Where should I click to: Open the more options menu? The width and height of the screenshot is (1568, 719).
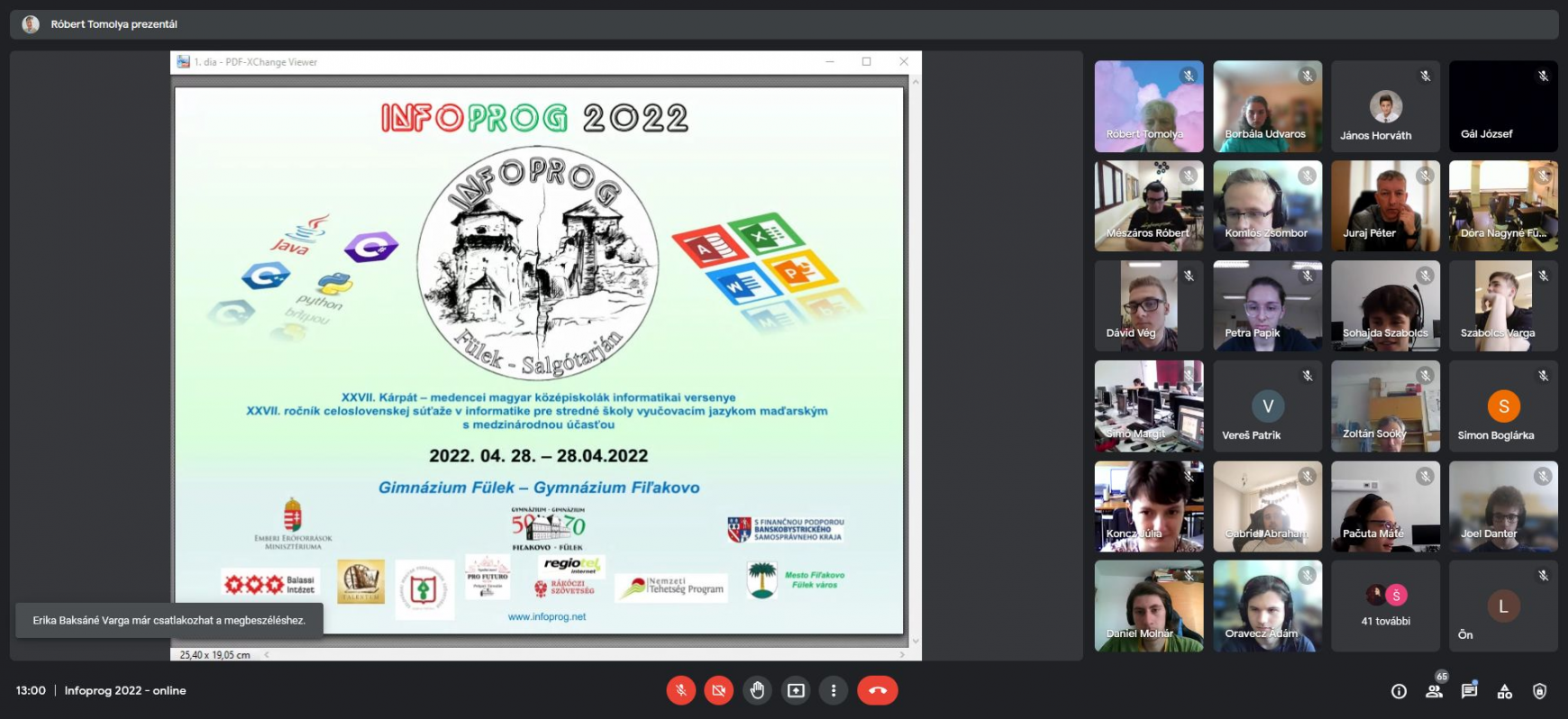coord(834,690)
